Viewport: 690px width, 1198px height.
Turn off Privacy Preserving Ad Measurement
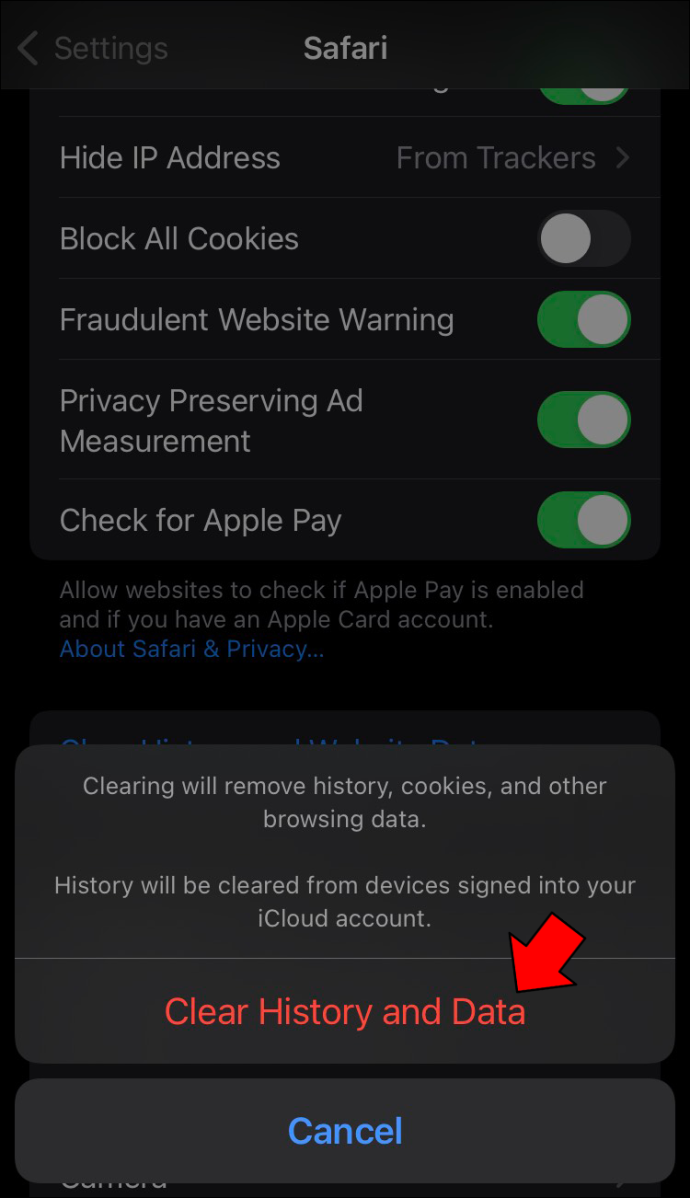584,419
